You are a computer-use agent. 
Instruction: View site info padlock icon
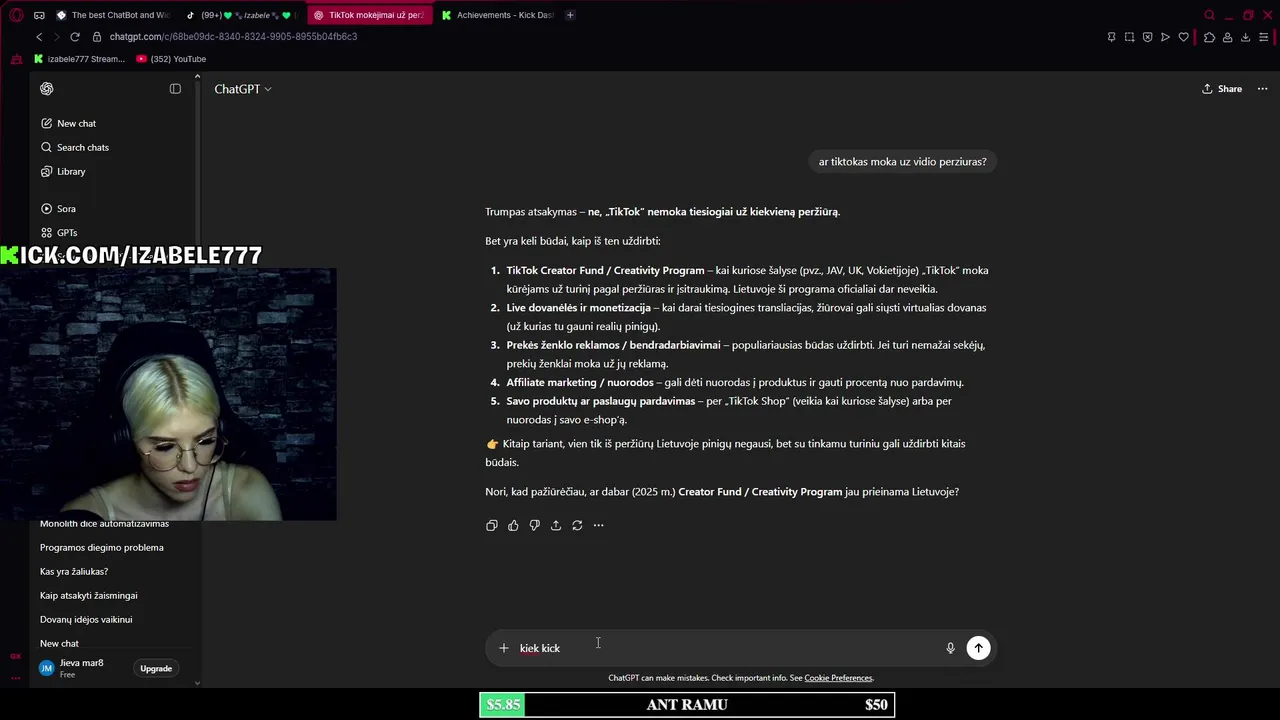click(97, 37)
